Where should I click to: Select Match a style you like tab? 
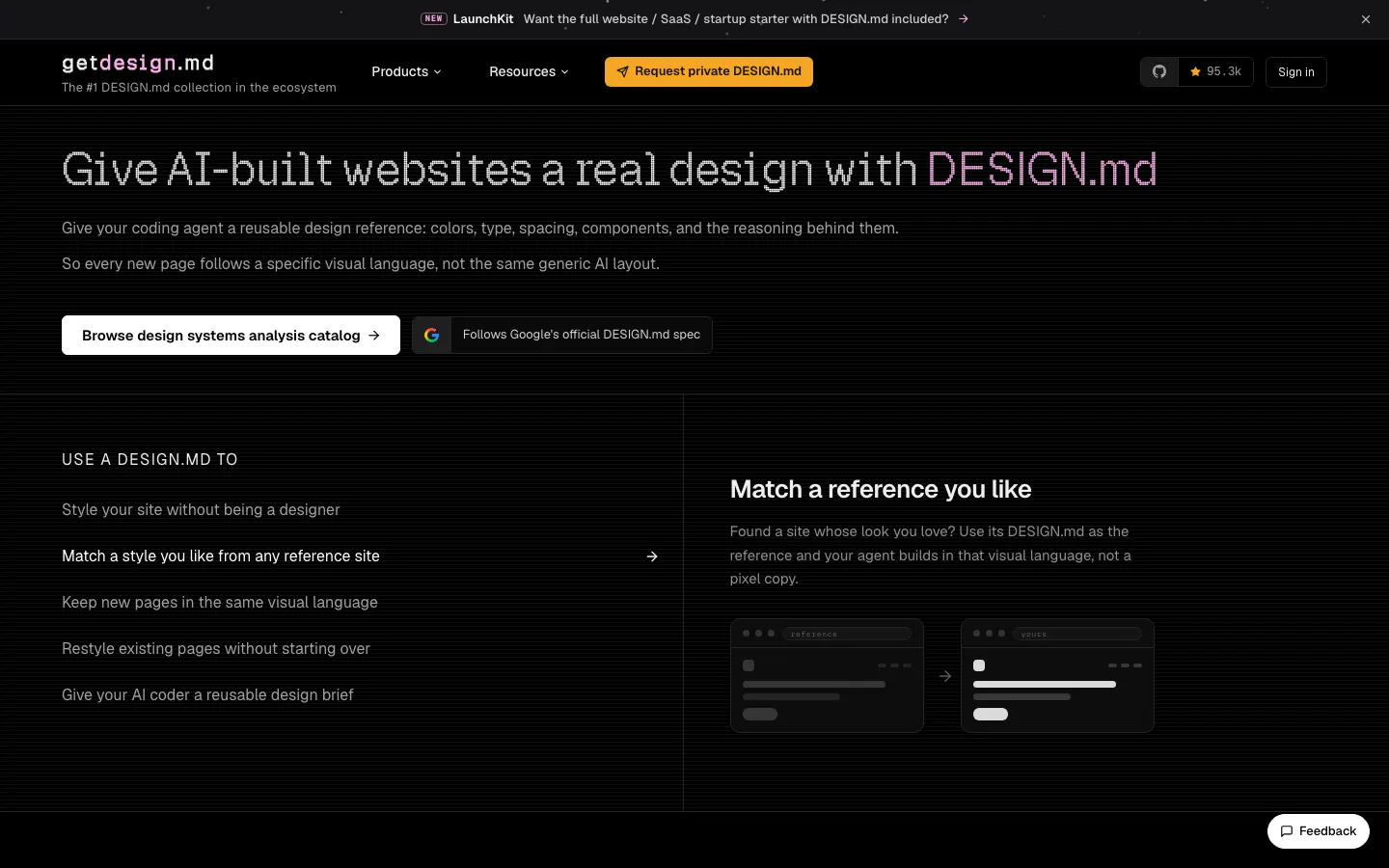click(360, 556)
